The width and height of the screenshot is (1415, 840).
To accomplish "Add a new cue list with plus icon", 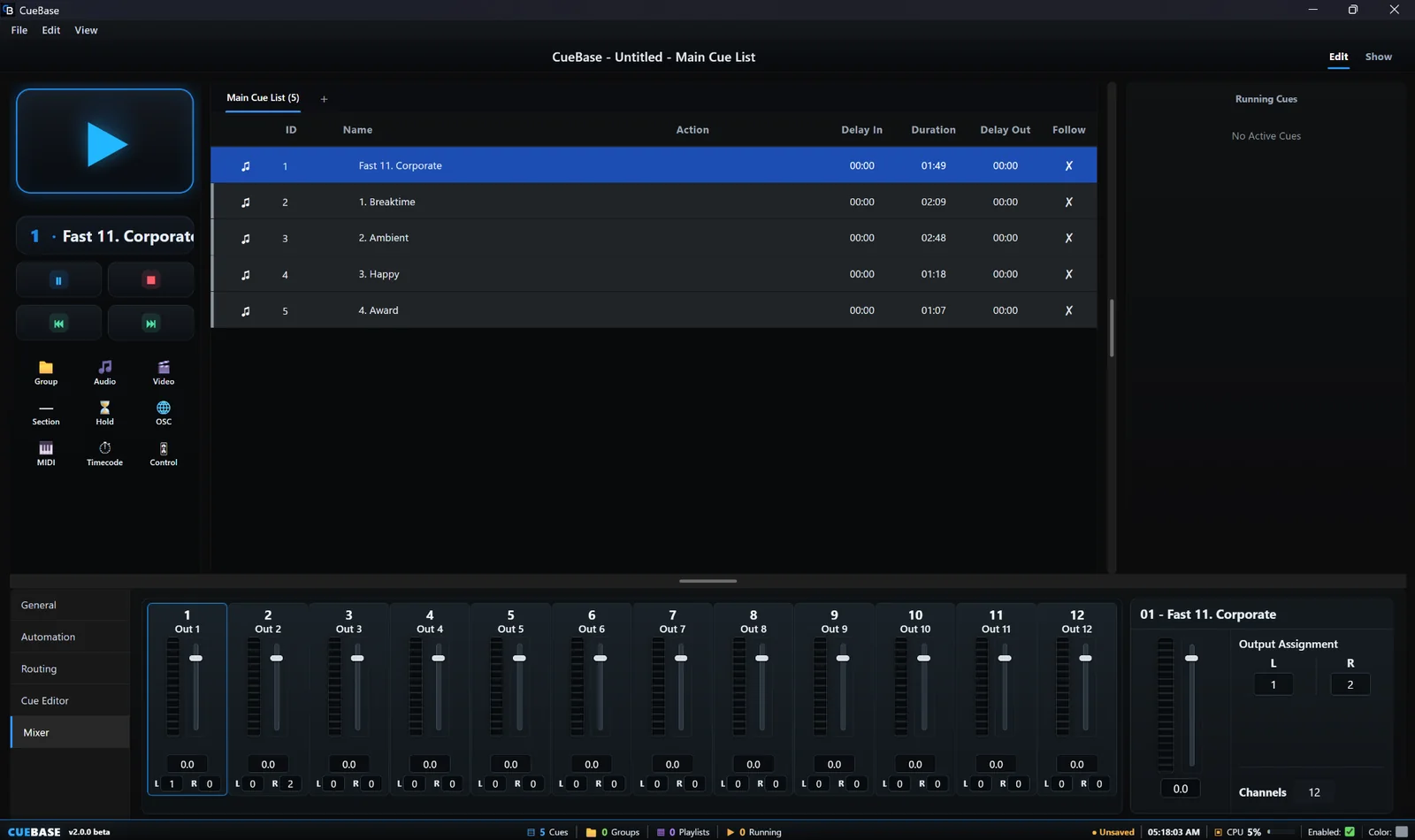I will click(x=324, y=99).
